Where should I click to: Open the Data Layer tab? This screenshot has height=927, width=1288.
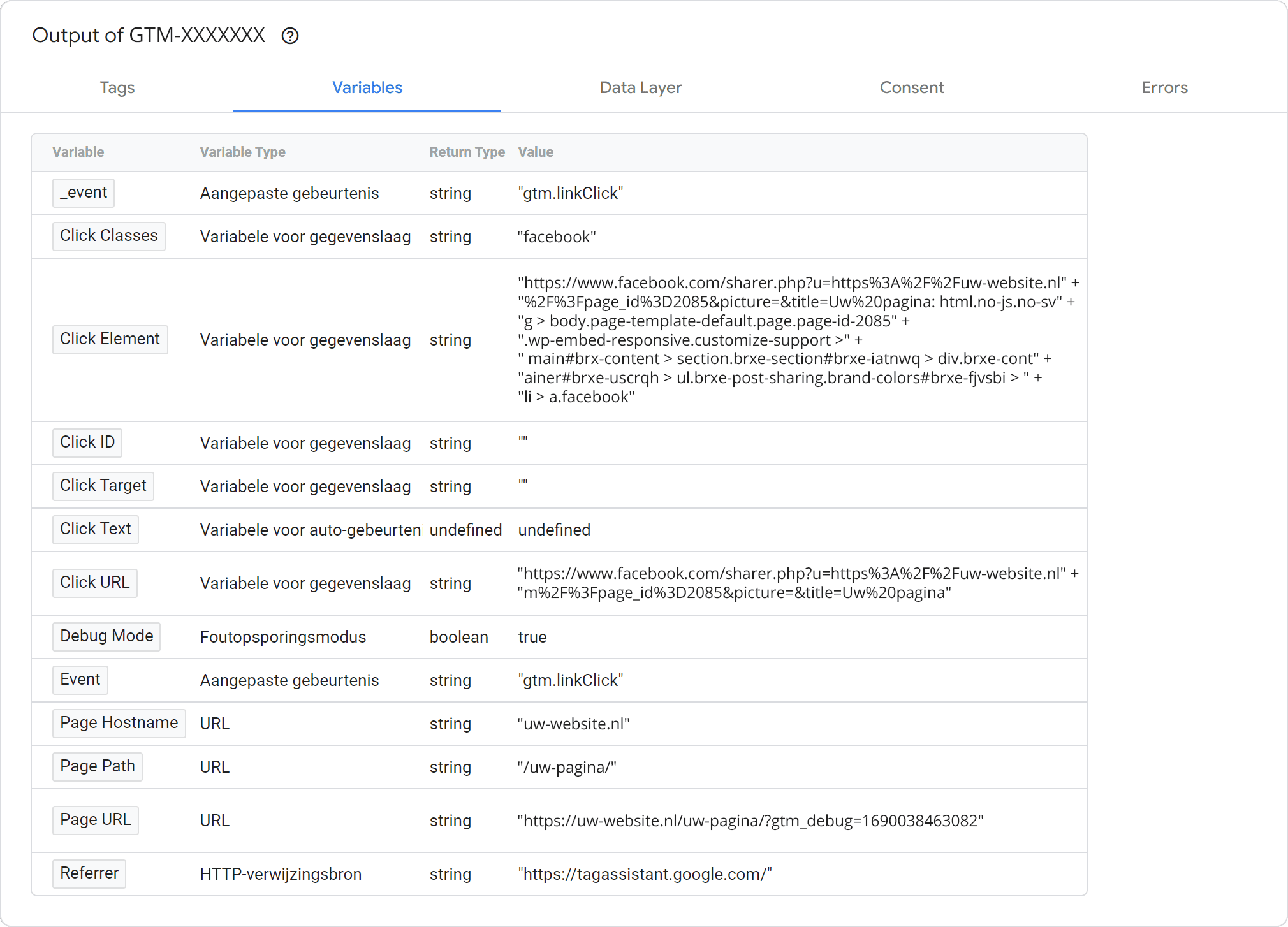coord(641,87)
